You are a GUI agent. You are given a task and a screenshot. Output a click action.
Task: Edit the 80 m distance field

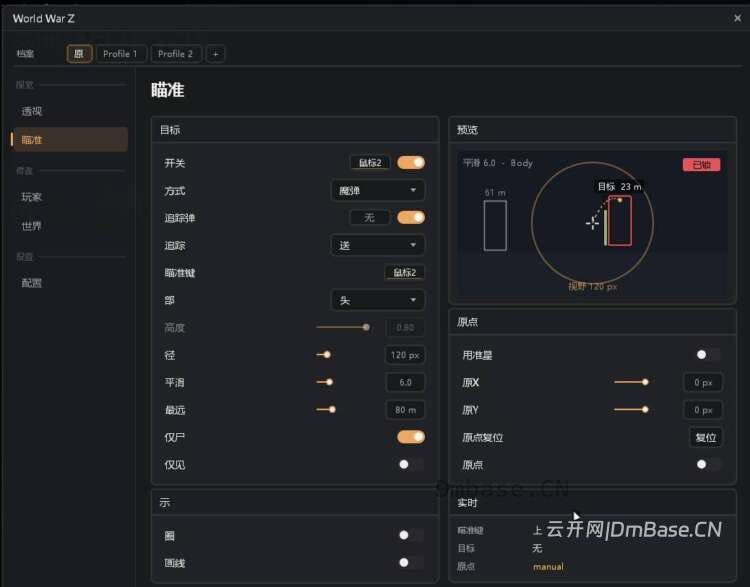[405, 410]
